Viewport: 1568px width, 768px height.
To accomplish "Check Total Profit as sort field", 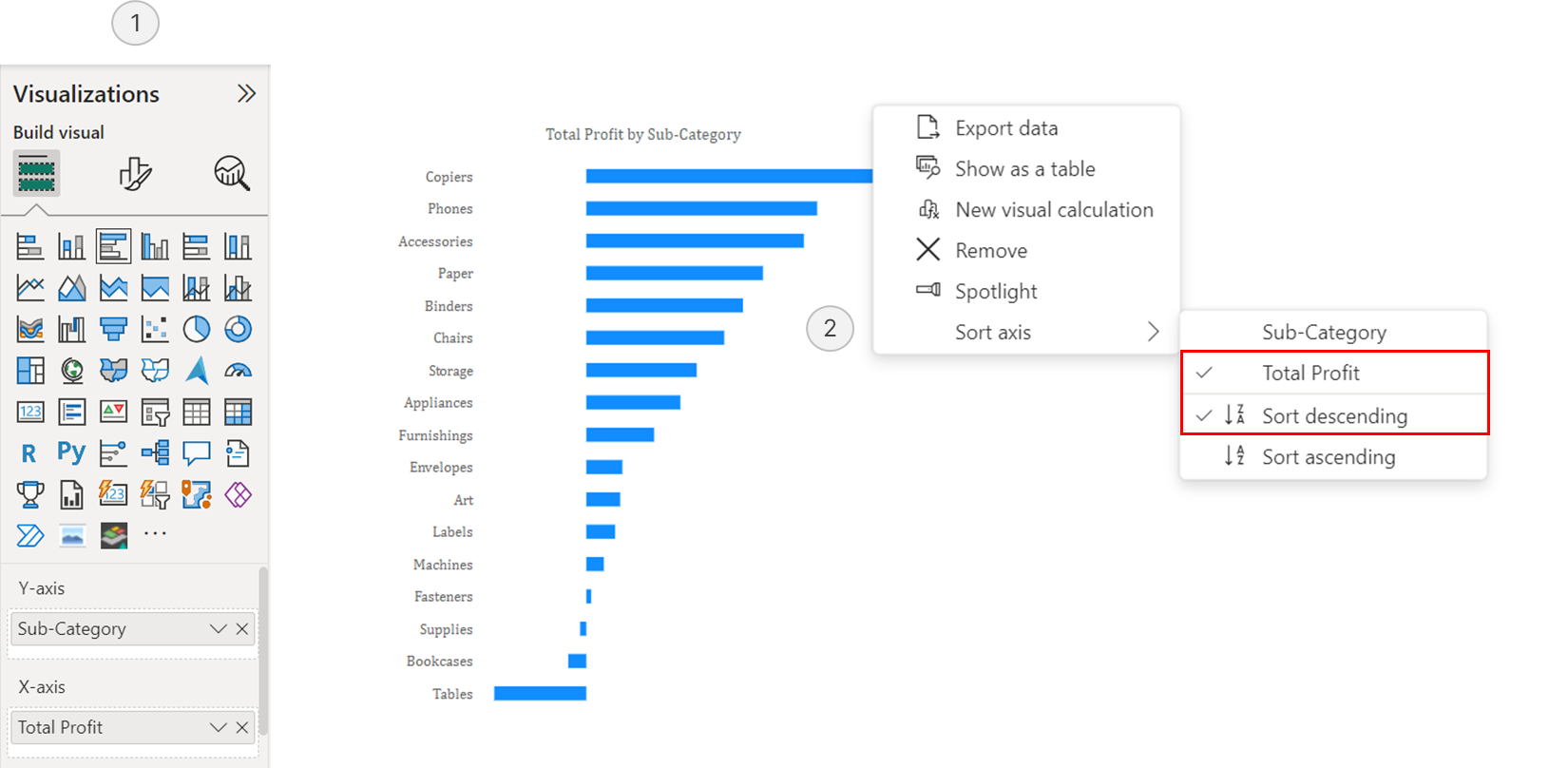I will (x=1310, y=374).
